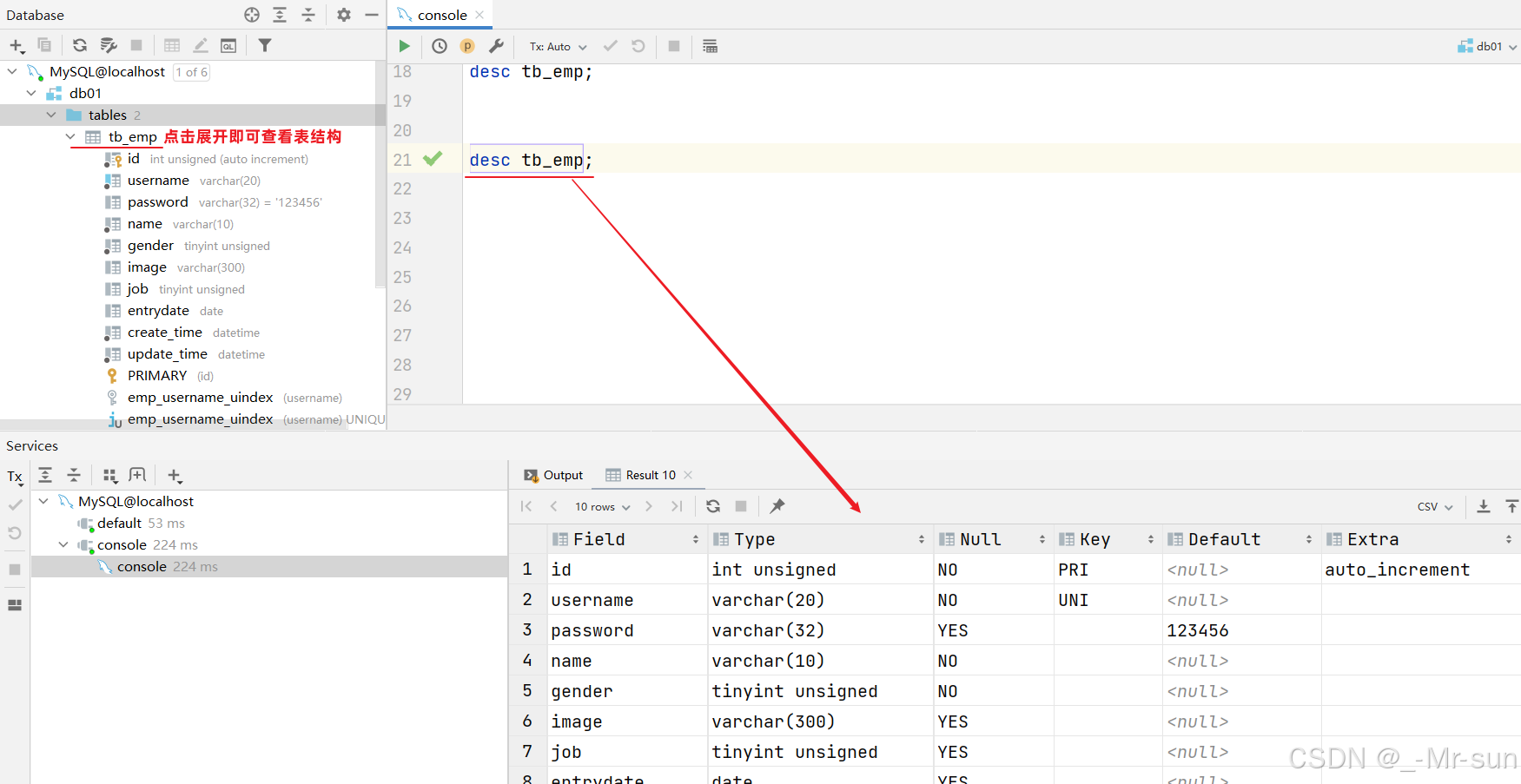Open Database panel settings gear
Image resolution: width=1521 pixels, height=784 pixels.
pos(344,15)
